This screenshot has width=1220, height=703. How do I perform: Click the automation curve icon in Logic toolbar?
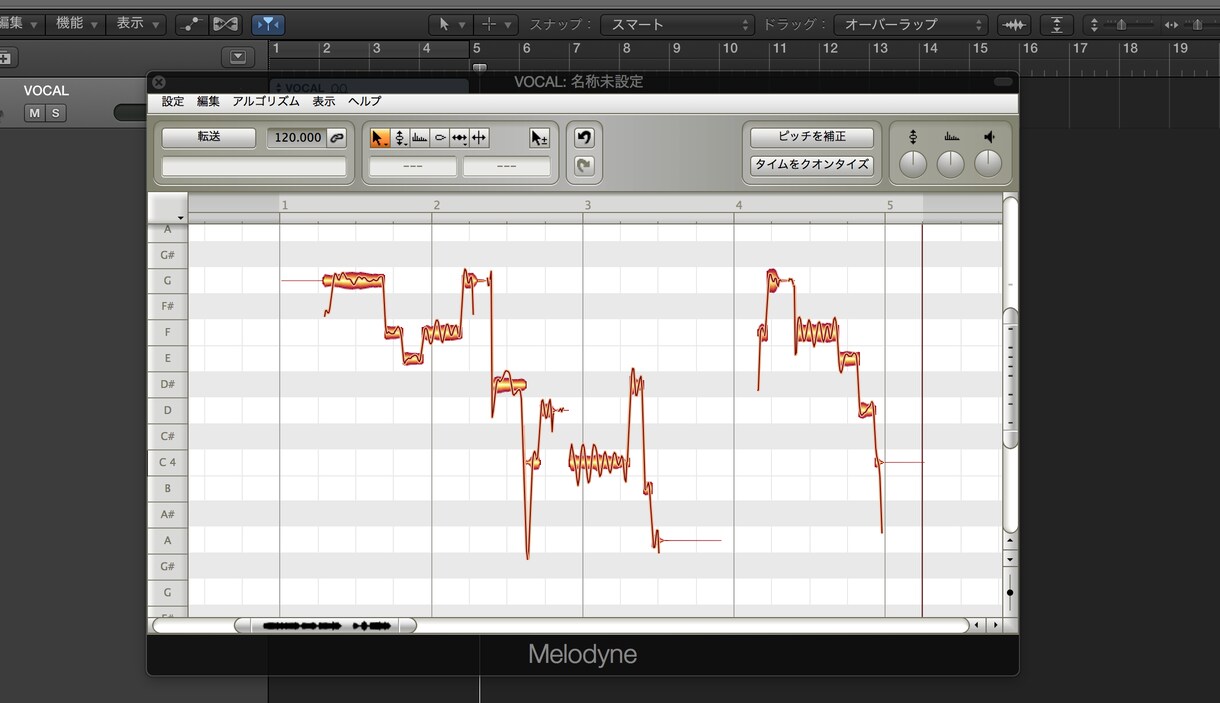pyautogui.click(x=191, y=24)
